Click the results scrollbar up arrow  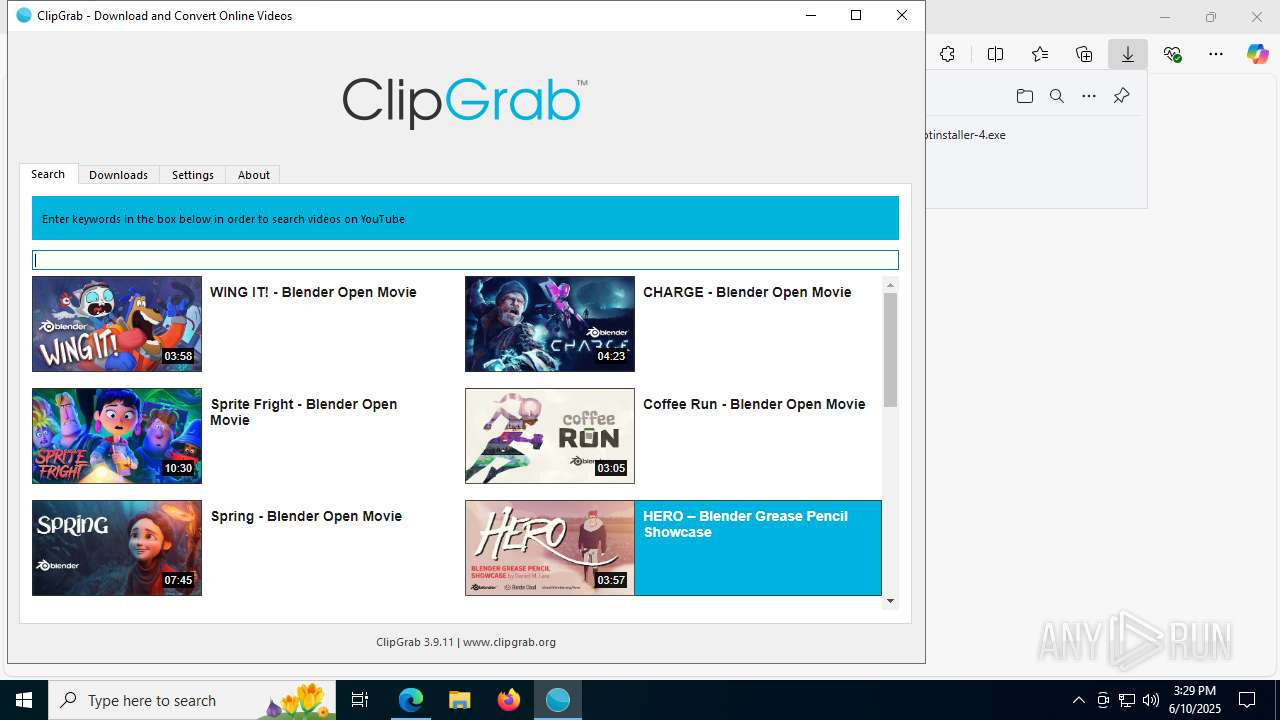(890, 285)
